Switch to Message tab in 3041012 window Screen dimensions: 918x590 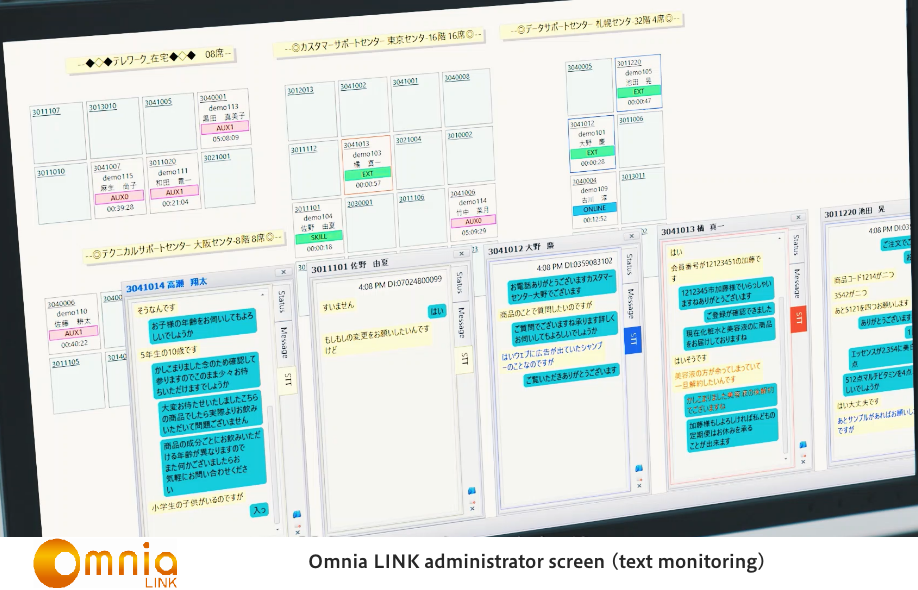[x=631, y=303]
